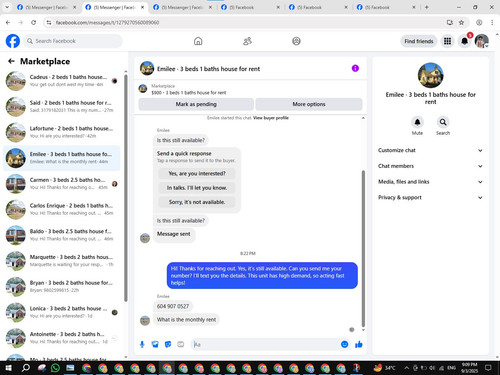Search in conversation using magnifier icon
The image size is (500, 375).
point(443,122)
